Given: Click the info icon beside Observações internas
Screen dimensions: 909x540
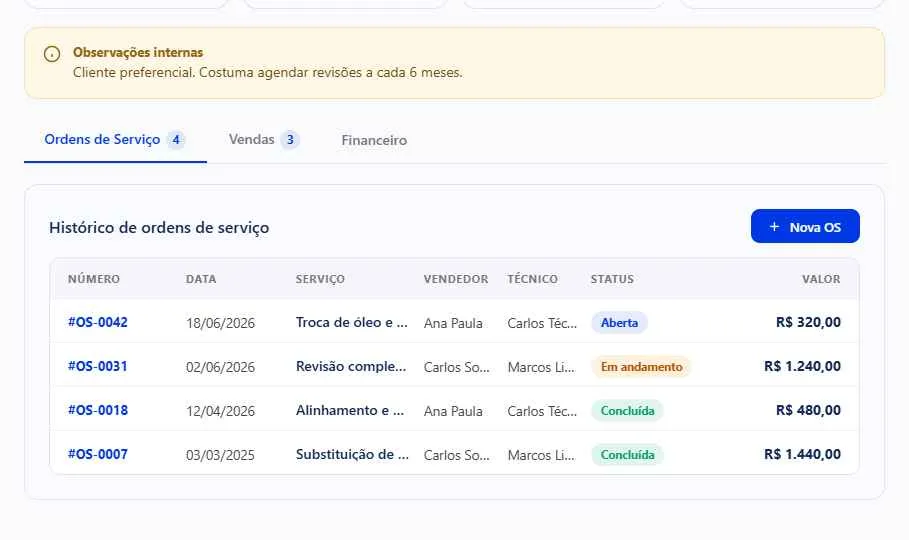Looking at the screenshot, I should pos(52,54).
